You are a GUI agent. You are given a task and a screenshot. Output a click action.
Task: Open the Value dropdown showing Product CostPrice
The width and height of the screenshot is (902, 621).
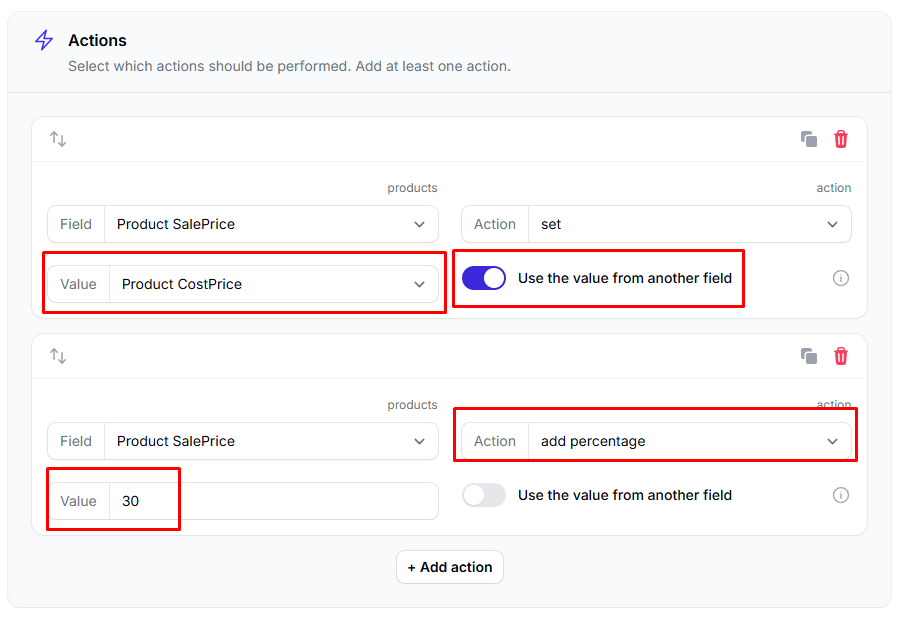point(272,284)
